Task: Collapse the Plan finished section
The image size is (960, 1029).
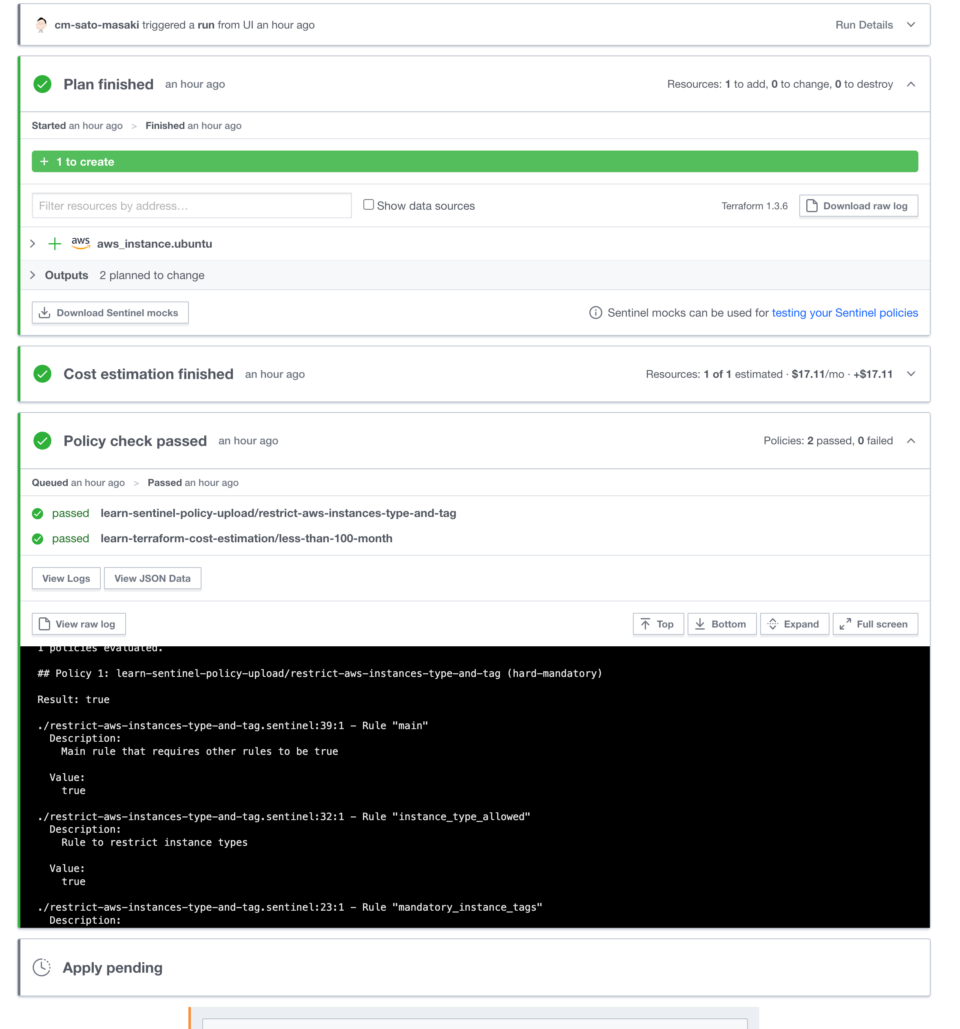Action: tap(911, 84)
